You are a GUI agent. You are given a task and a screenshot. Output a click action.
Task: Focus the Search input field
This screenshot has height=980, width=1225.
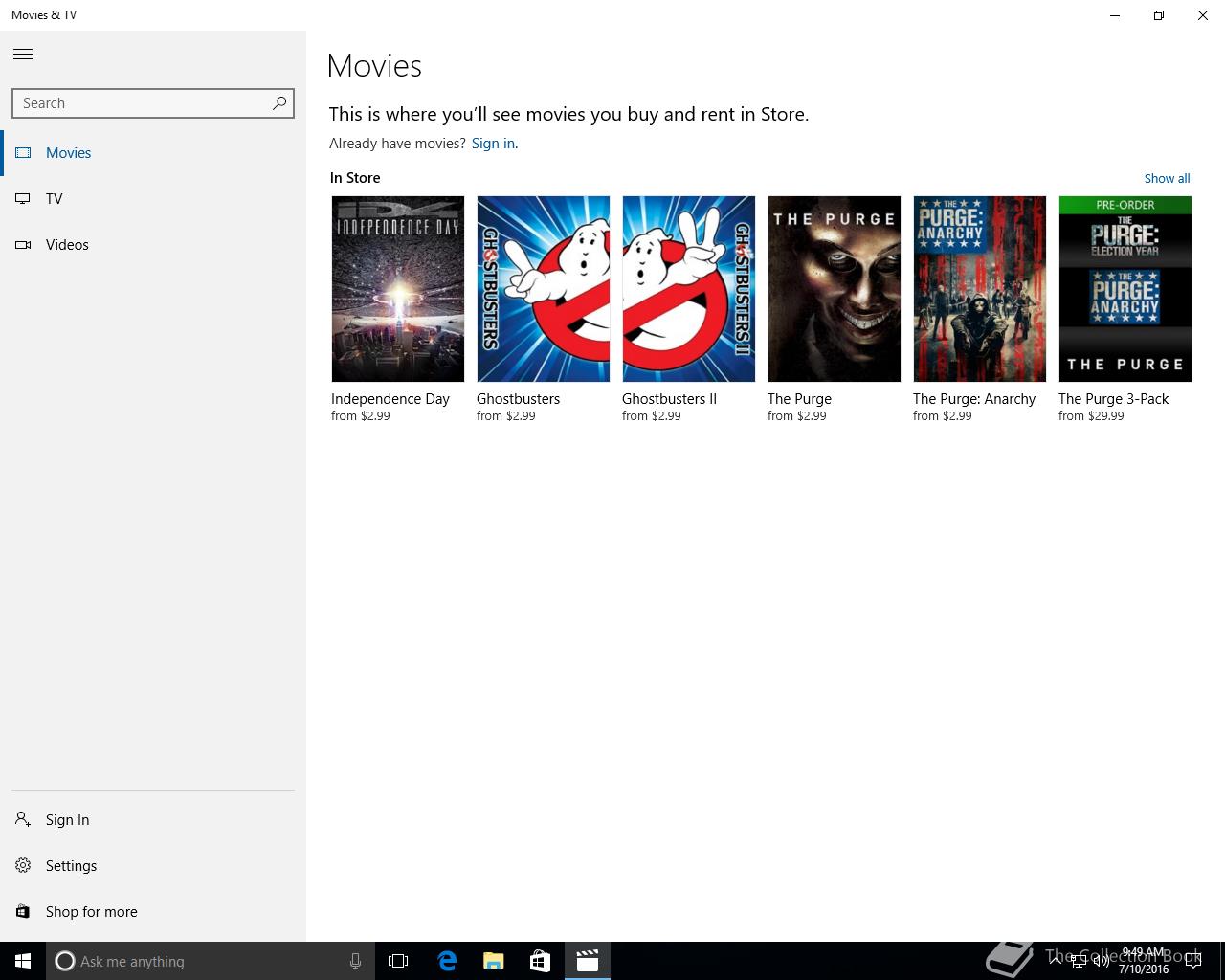[x=153, y=103]
